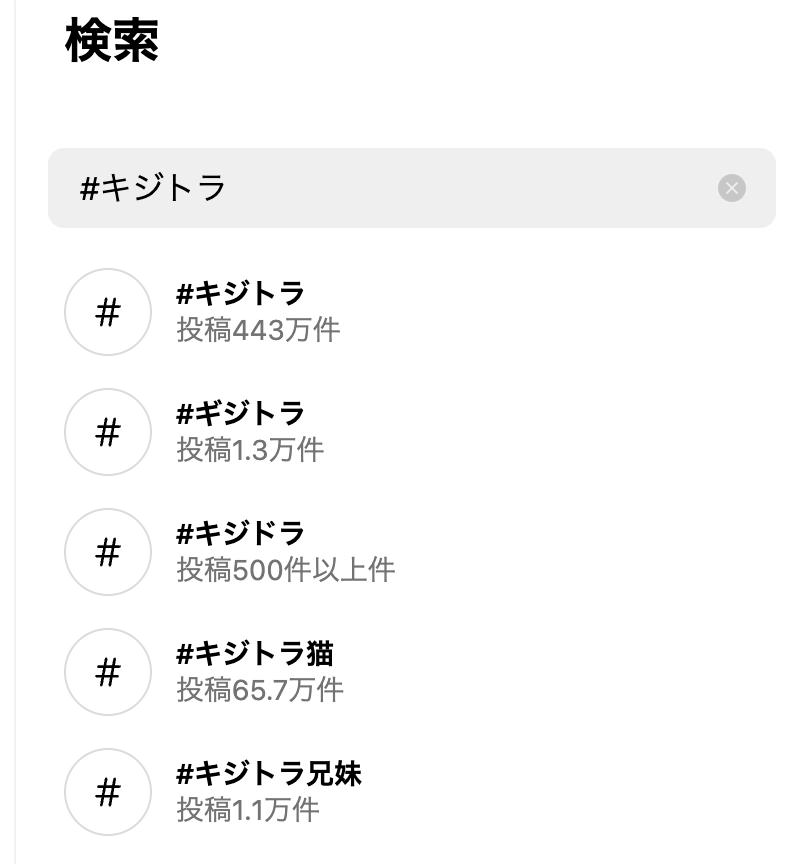
Task: Click the 投稿500件以上件 post count
Action: pyautogui.click(x=285, y=569)
